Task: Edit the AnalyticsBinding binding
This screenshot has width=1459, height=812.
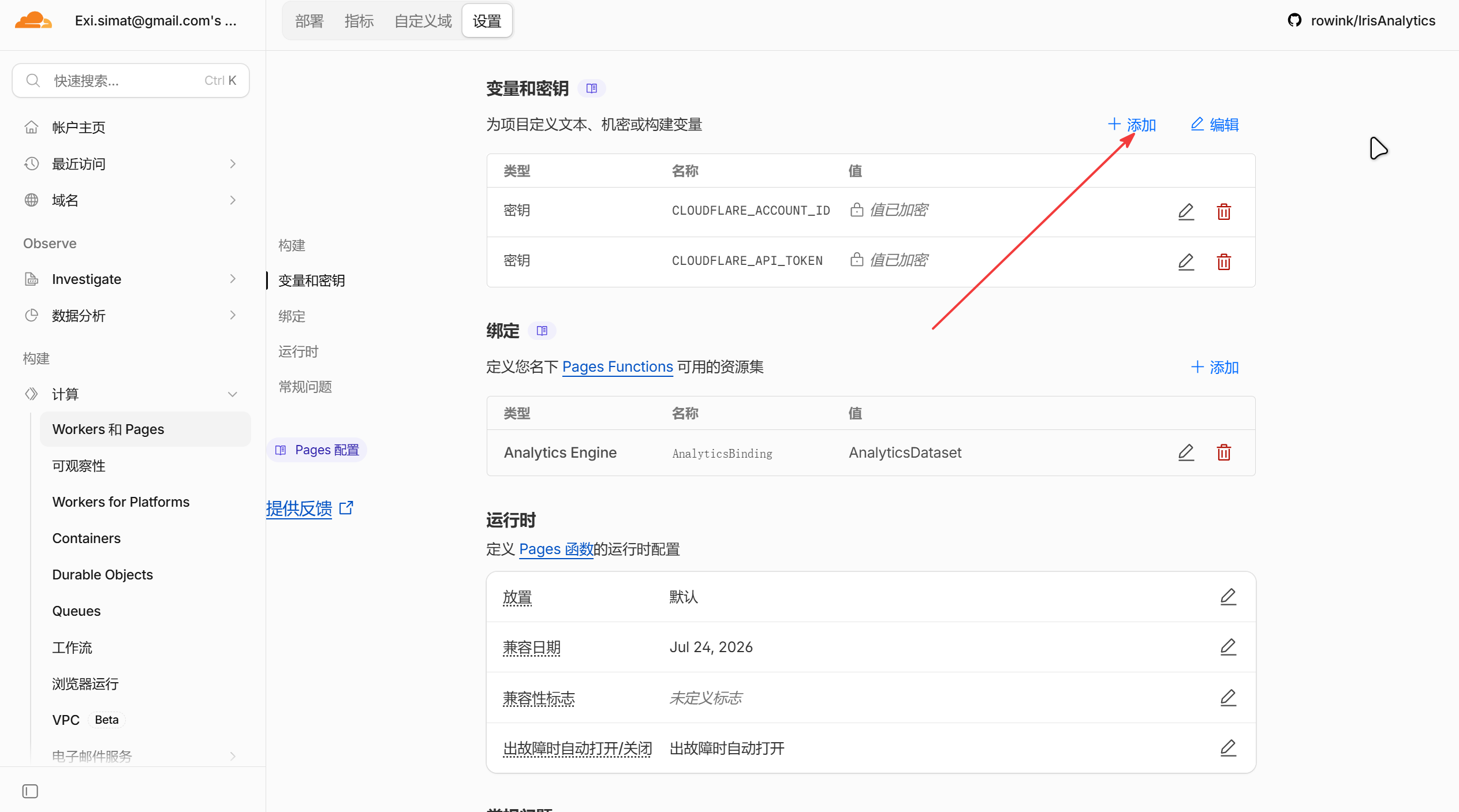Action: point(1186,452)
